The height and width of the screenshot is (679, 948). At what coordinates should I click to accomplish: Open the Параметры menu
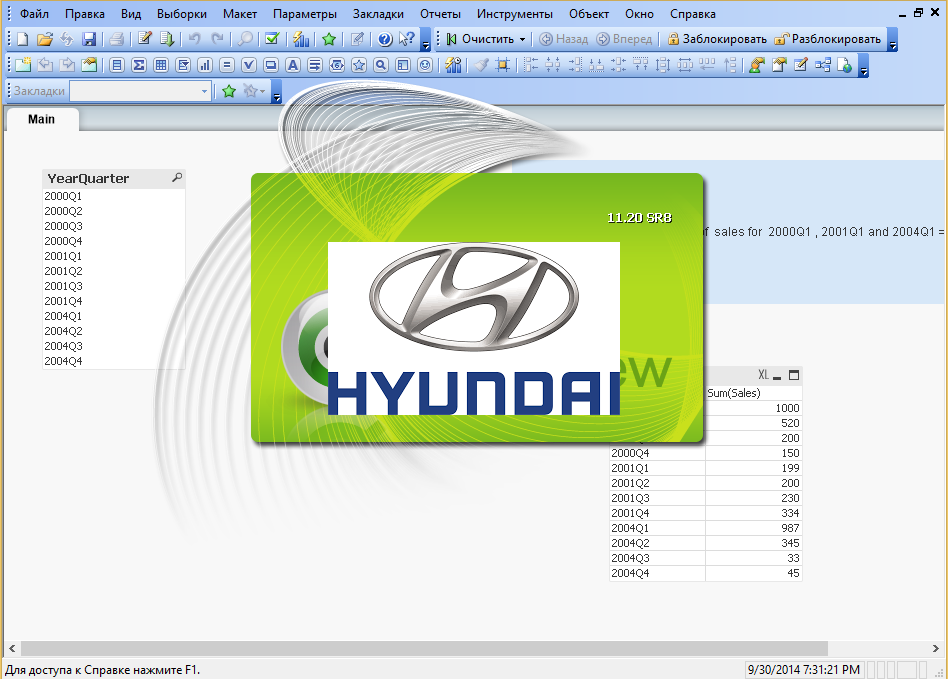click(x=305, y=13)
